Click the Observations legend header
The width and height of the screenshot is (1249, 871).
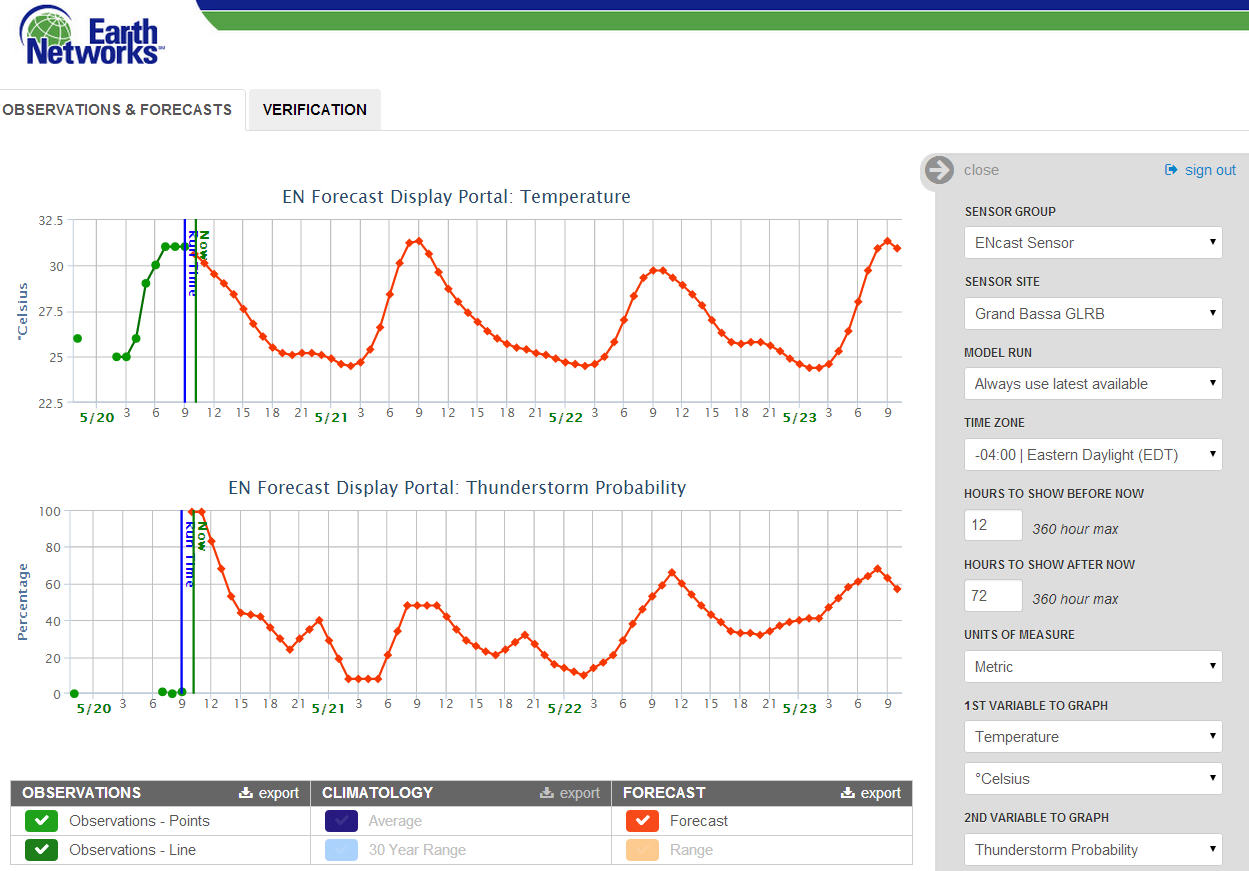point(82,793)
